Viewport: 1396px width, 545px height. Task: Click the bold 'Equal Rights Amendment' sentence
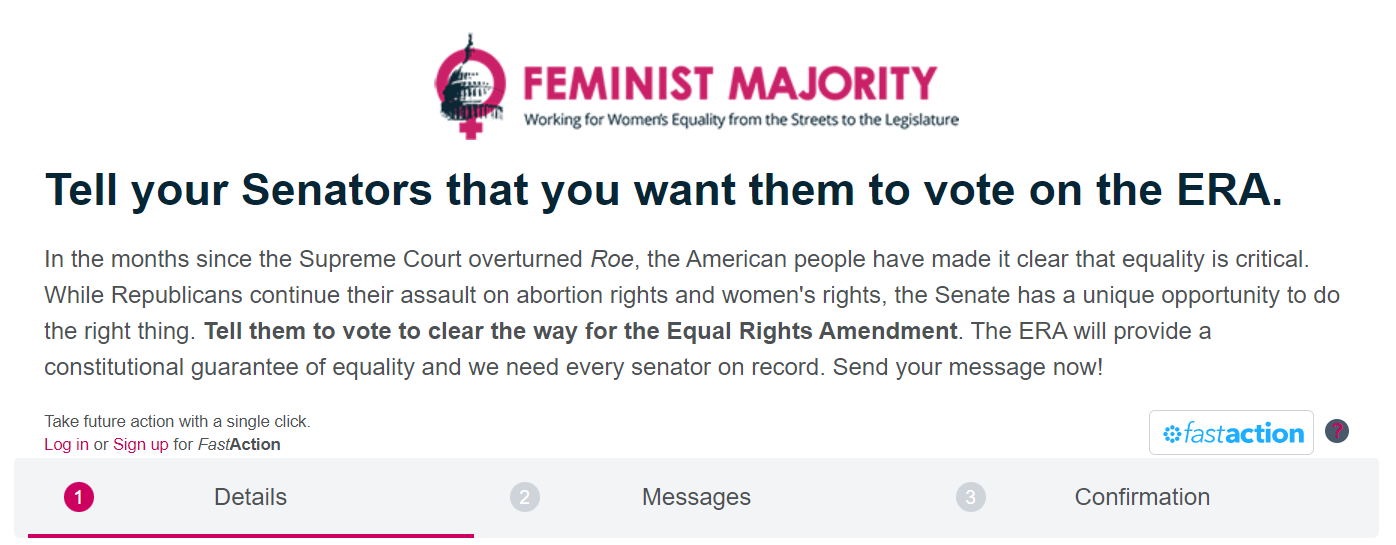tap(580, 331)
